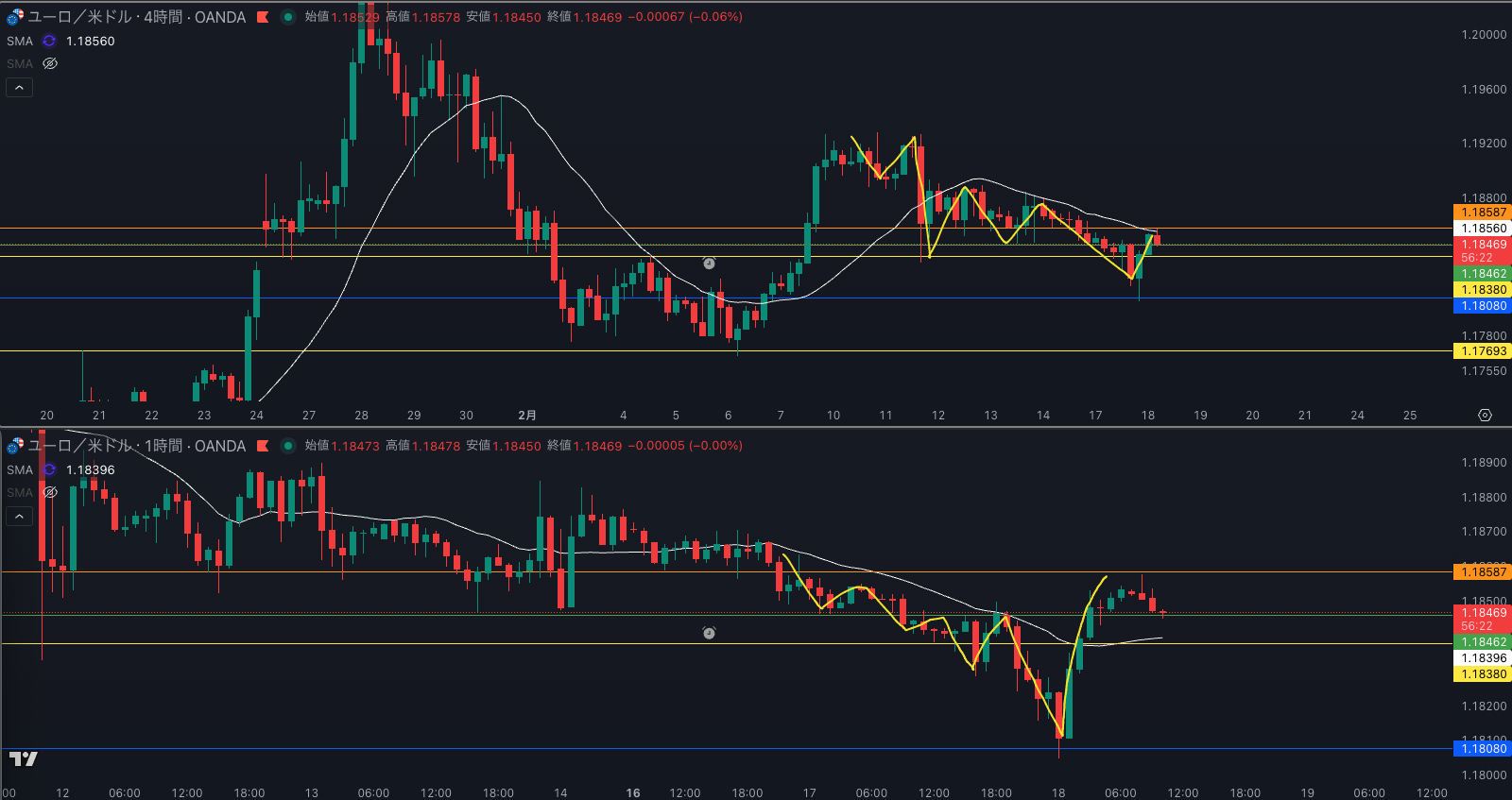This screenshot has width=1512, height=800.
Task: Click the EUR/USD flag icon on 4-hour chart
Action: (15, 17)
